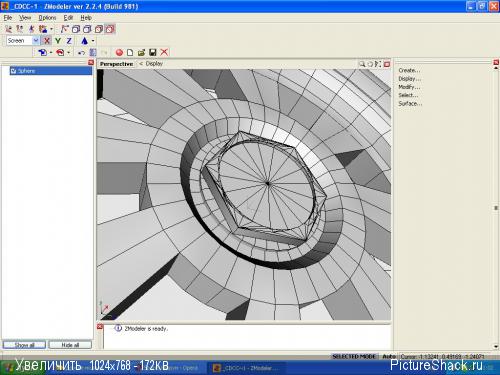
Task: Maximize the Perspective viewport
Action: click(387, 64)
